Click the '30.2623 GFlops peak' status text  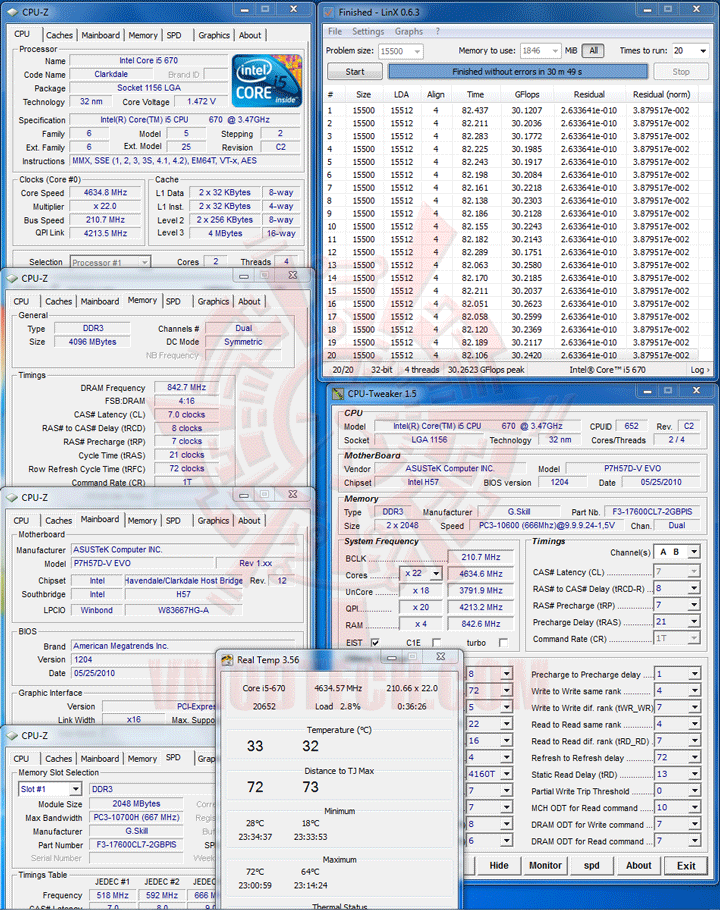coord(486,370)
